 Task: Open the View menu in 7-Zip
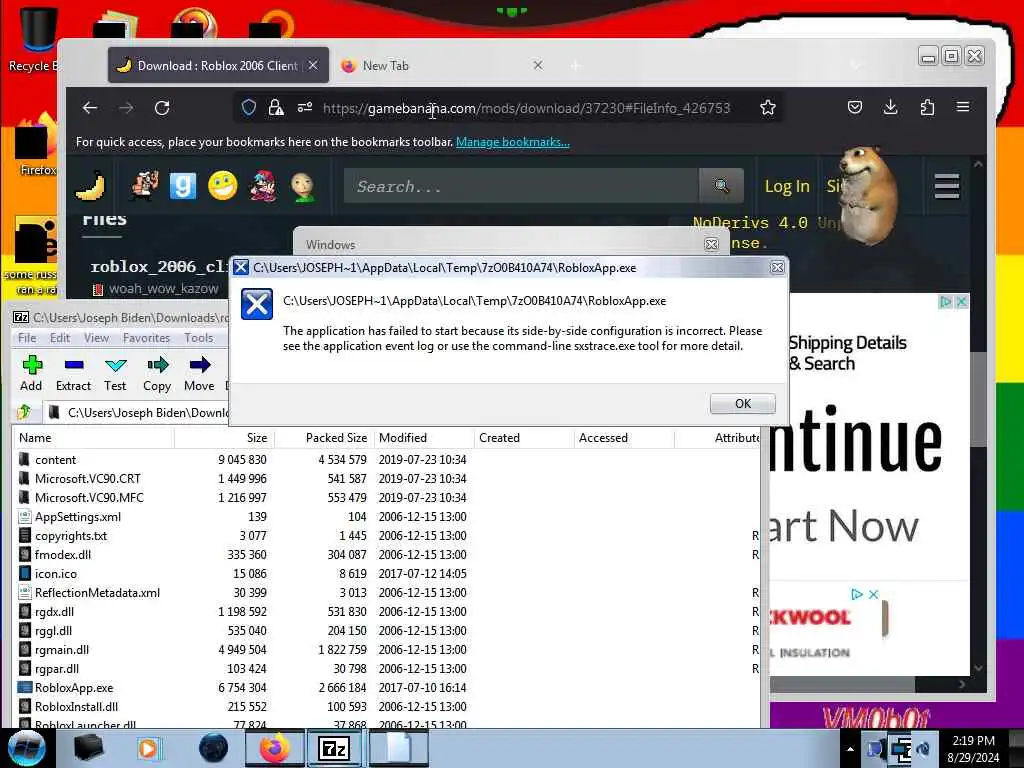pyautogui.click(x=96, y=338)
